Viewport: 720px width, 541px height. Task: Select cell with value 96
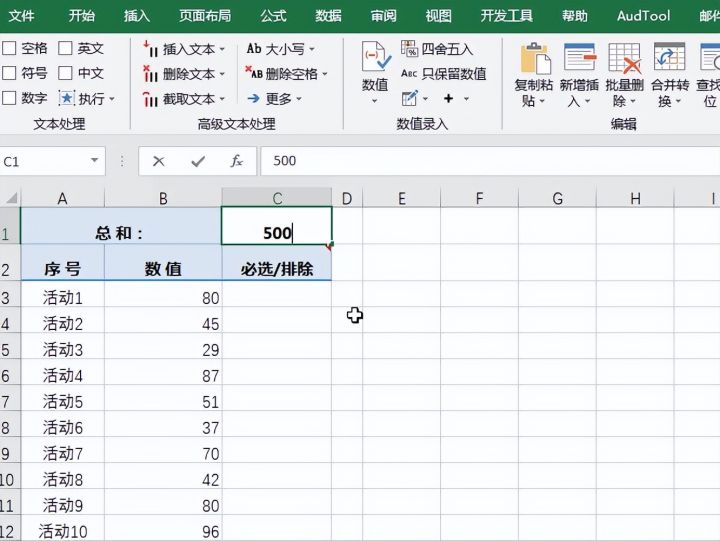(x=163, y=528)
